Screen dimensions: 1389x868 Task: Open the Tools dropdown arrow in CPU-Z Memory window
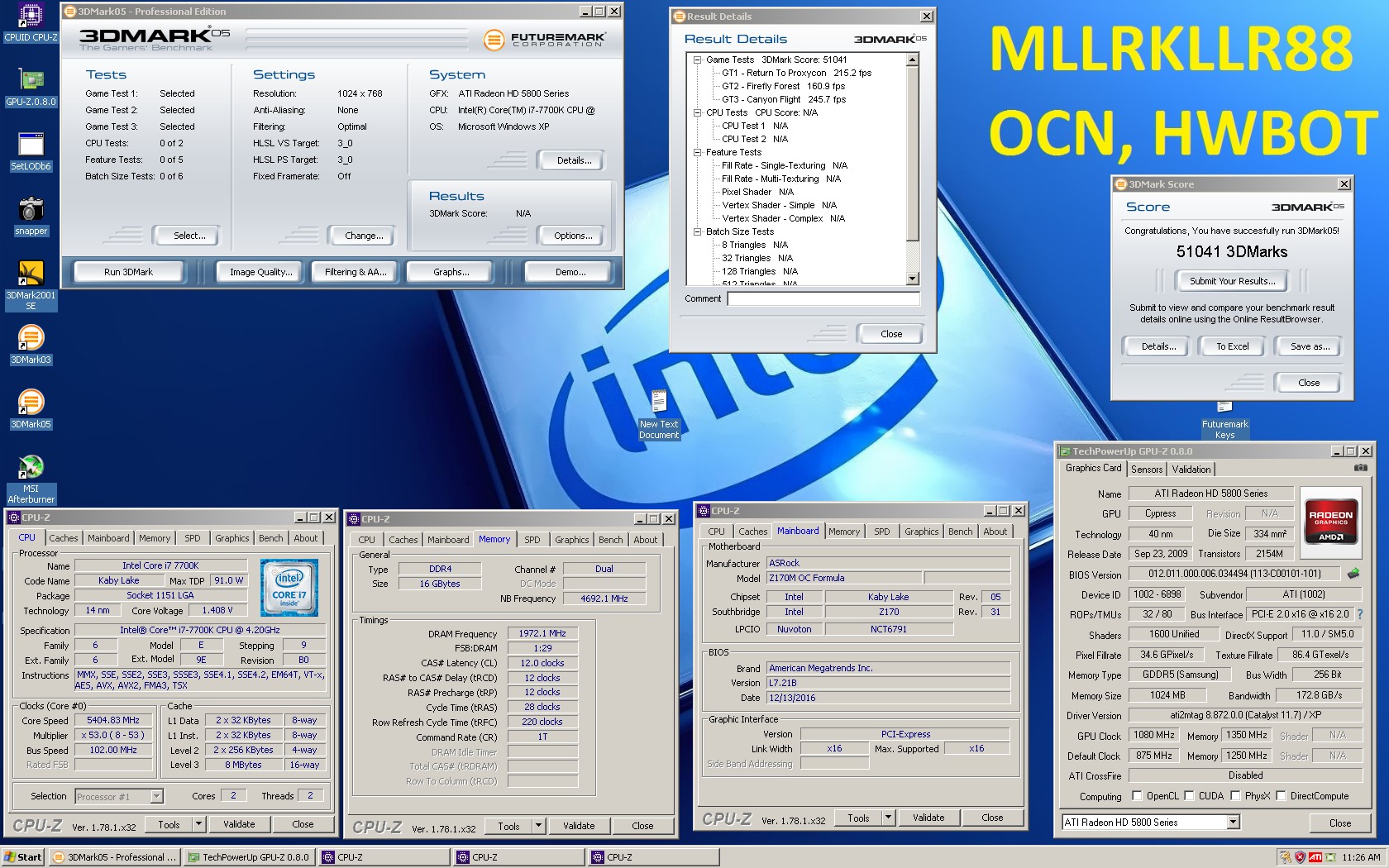click(x=538, y=826)
